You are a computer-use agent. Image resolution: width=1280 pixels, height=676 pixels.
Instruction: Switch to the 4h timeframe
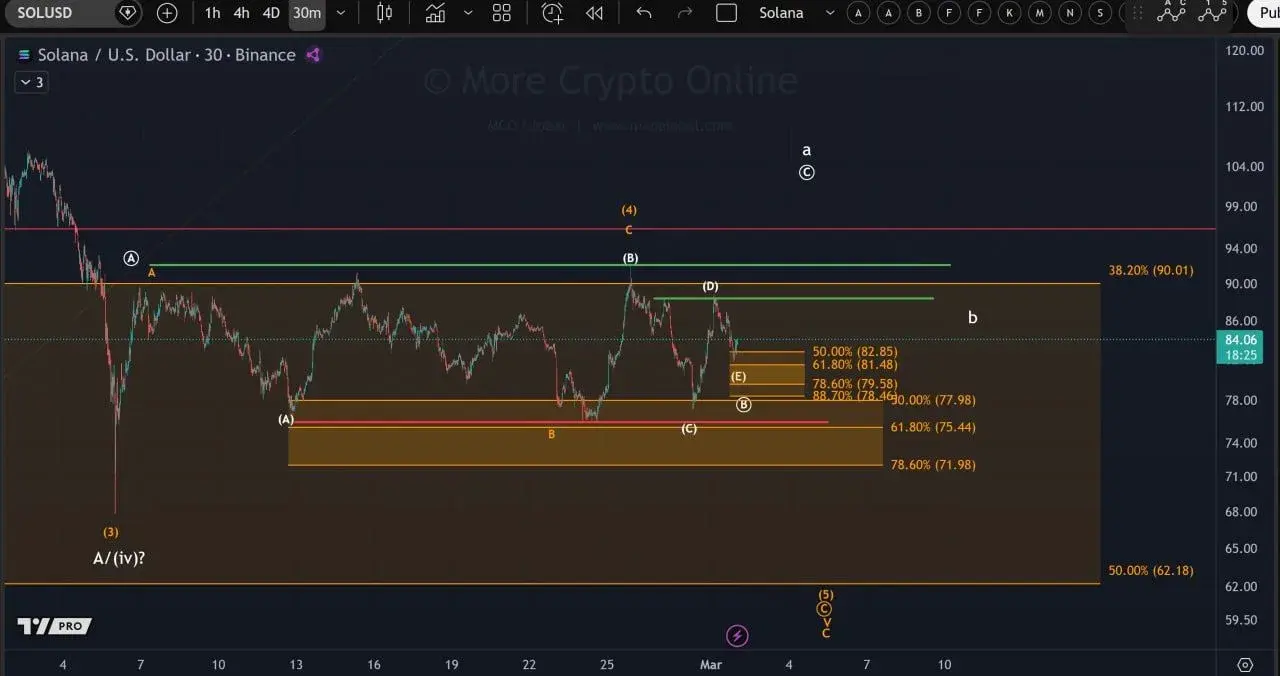click(241, 13)
